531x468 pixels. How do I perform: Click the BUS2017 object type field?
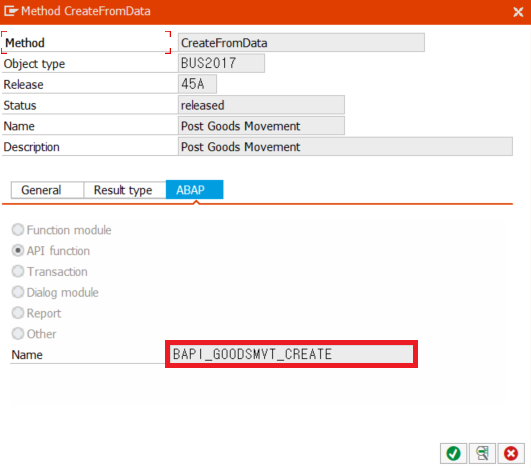(x=221, y=63)
